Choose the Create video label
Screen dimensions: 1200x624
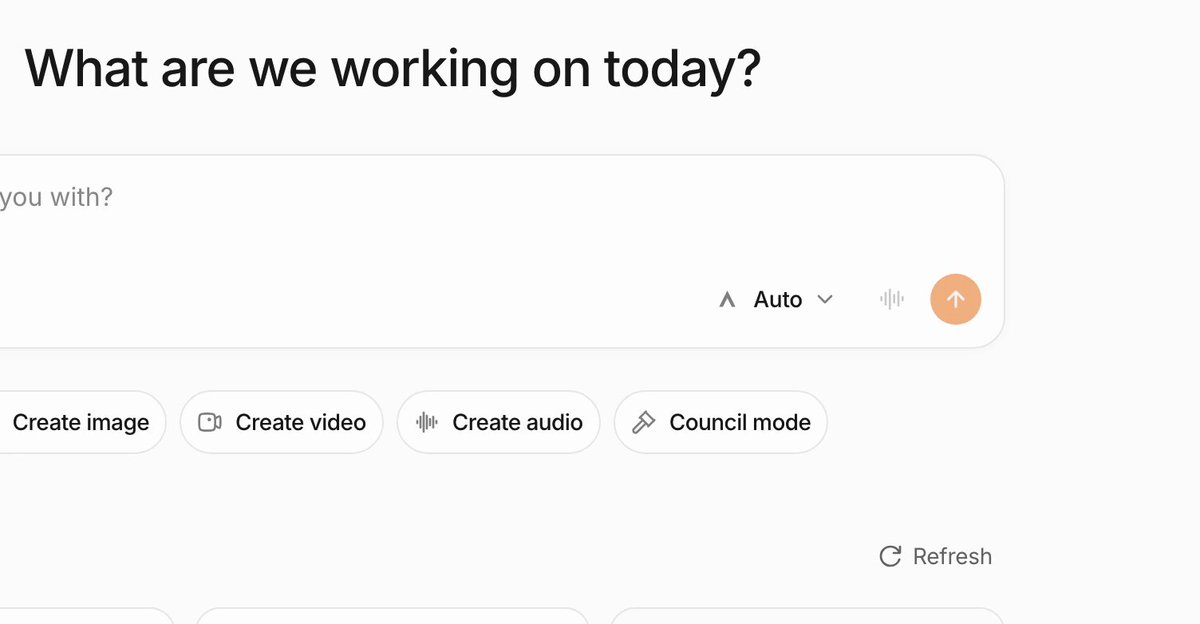point(301,422)
